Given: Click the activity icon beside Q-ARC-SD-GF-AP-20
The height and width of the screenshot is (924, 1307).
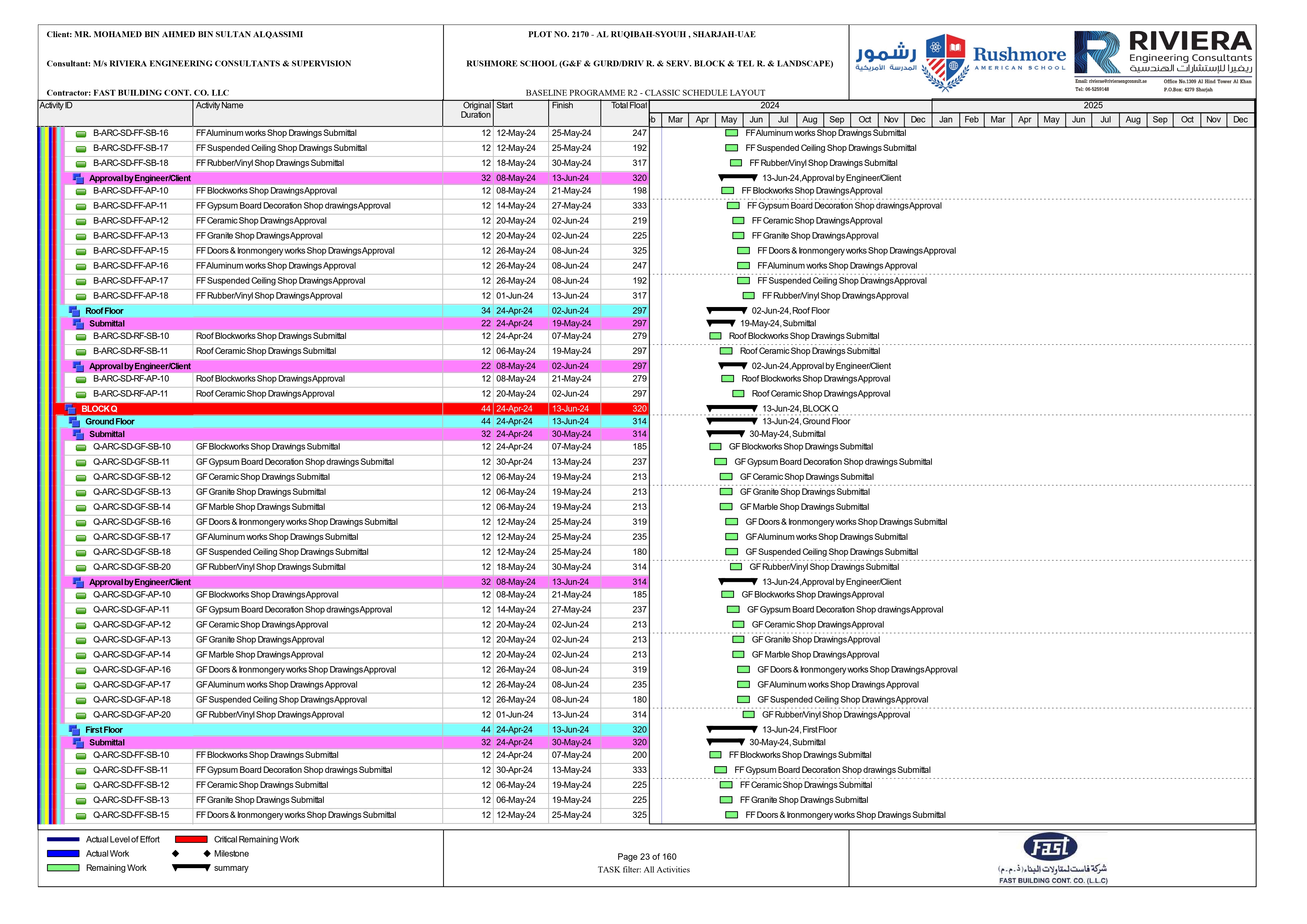Looking at the screenshot, I should [x=81, y=716].
